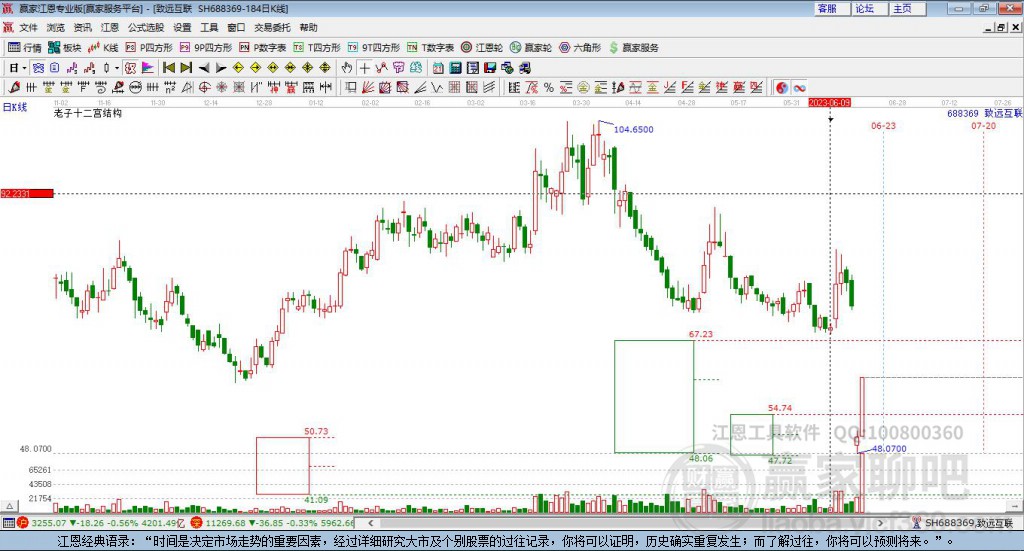Select the n² square tool icon
This screenshot has width=1024, height=551.
click(x=170, y=87)
